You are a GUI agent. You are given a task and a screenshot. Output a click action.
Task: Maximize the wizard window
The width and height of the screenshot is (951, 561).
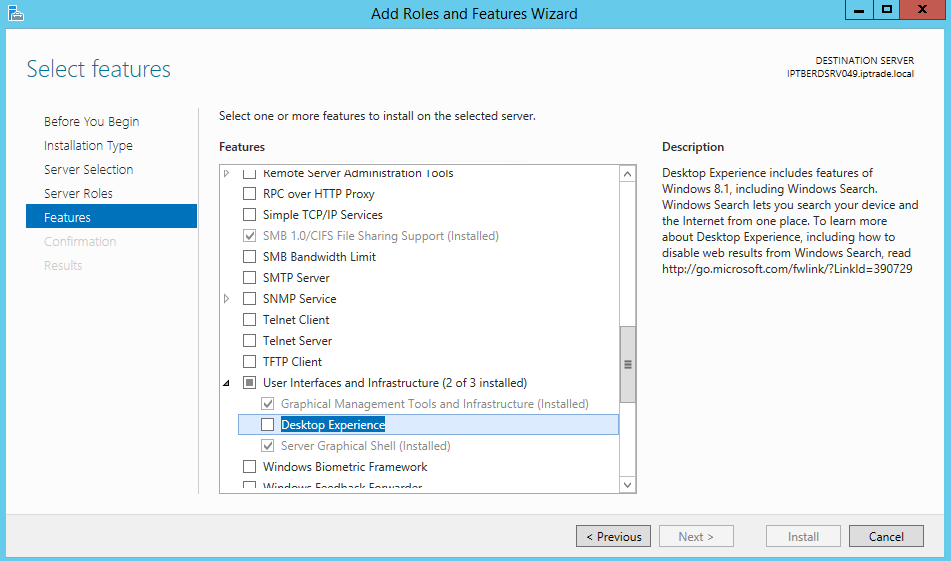[887, 9]
